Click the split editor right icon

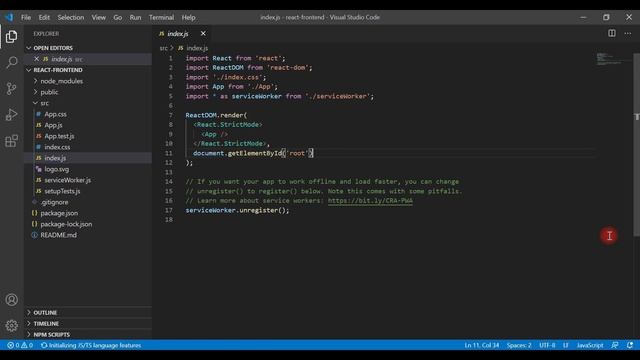(x=611, y=33)
